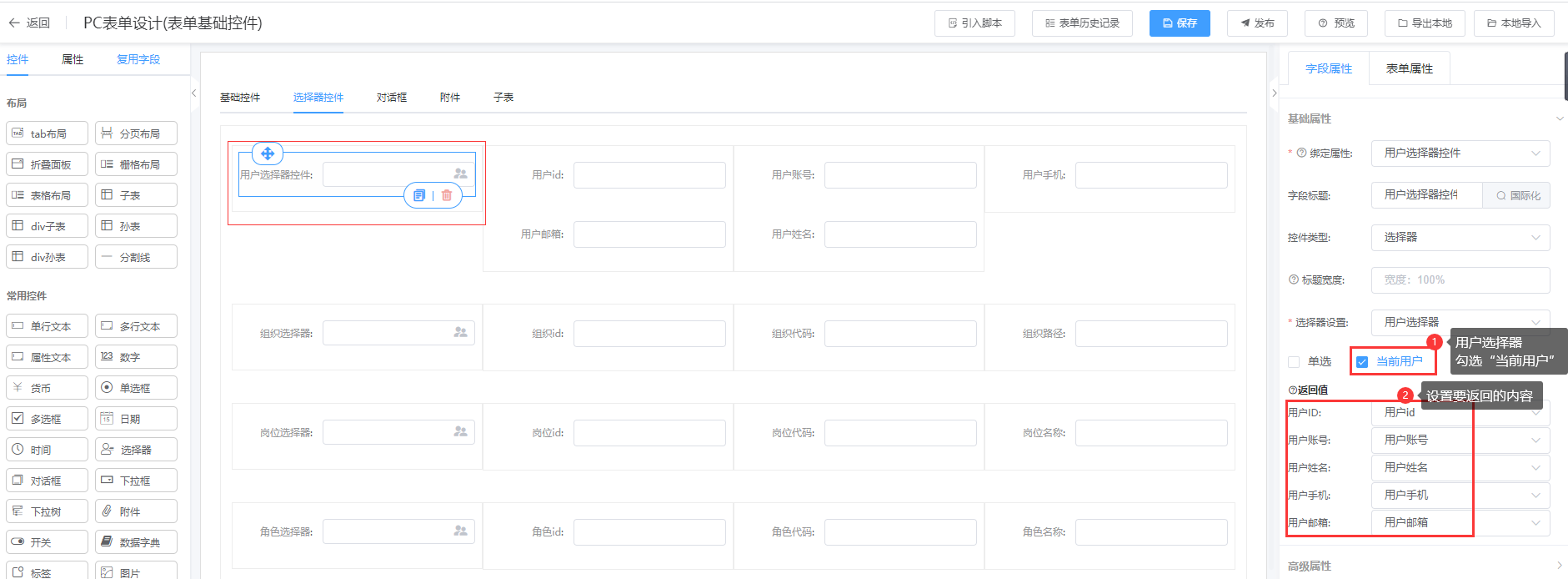Switch to the 对话框 tab
The image size is (1568, 579).
tap(392, 98)
